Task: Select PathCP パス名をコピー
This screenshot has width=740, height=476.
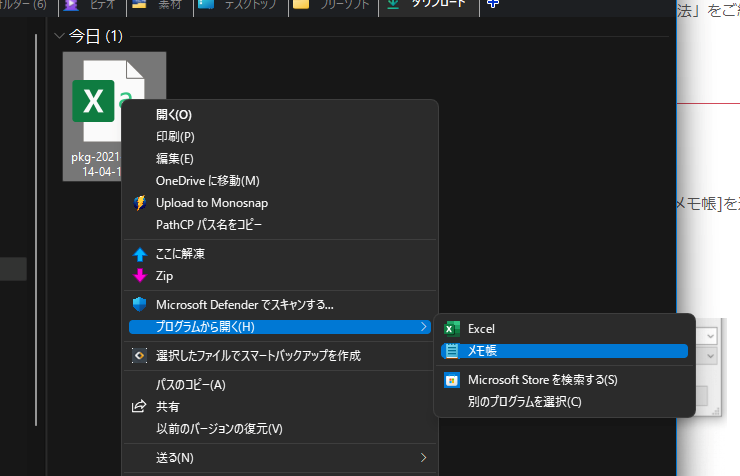Action: pyautogui.click(x=209, y=225)
